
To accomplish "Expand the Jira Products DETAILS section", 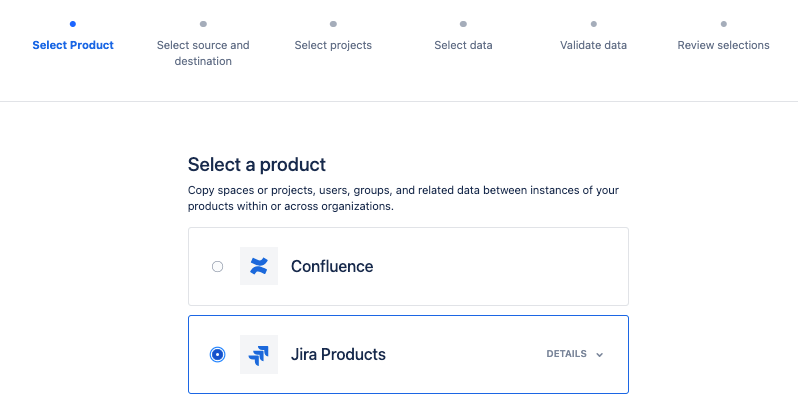I will [566, 354].
